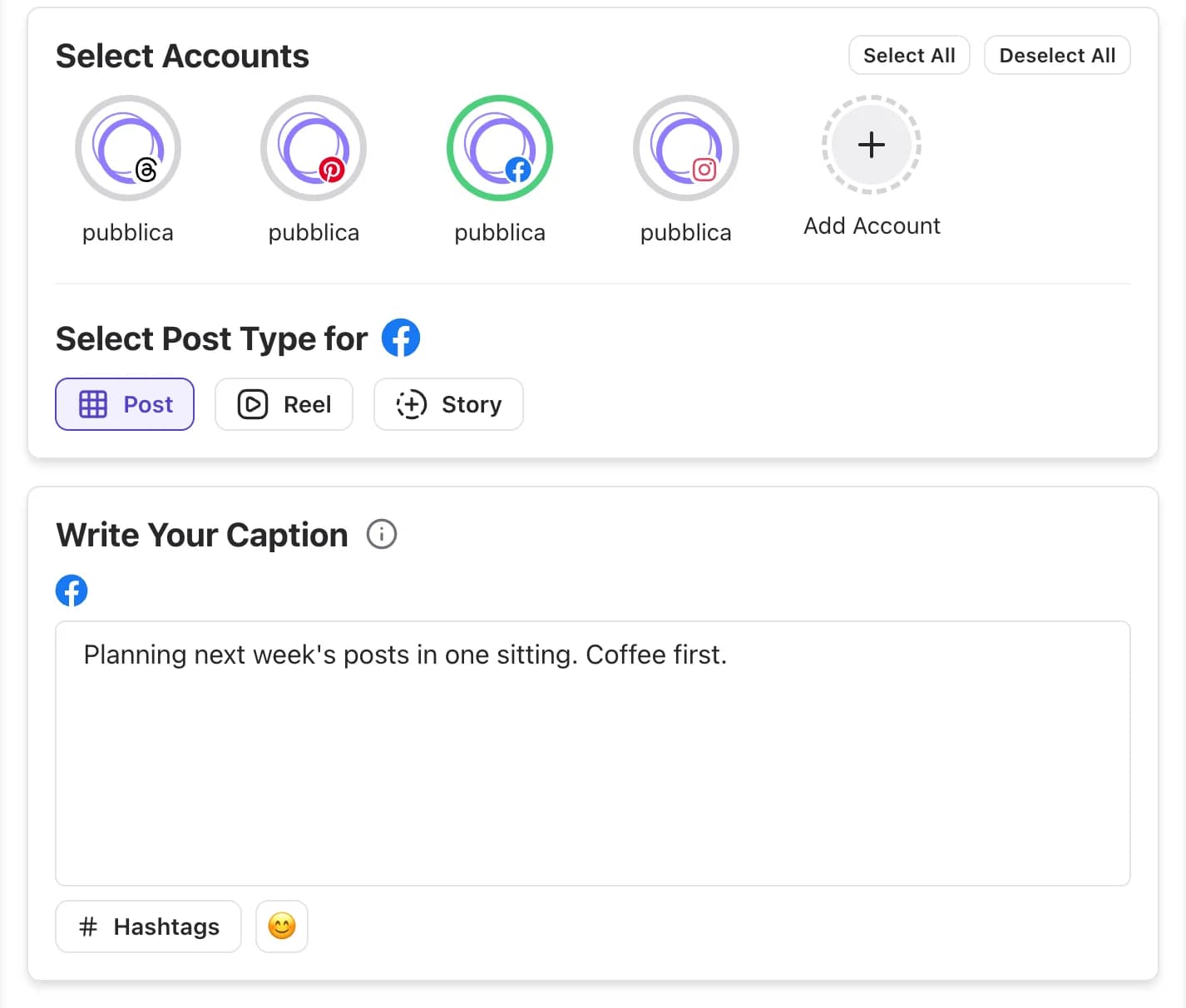Click the Deselect All button
Viewport: 1186px width, 1008px height.
(1057, 55)
